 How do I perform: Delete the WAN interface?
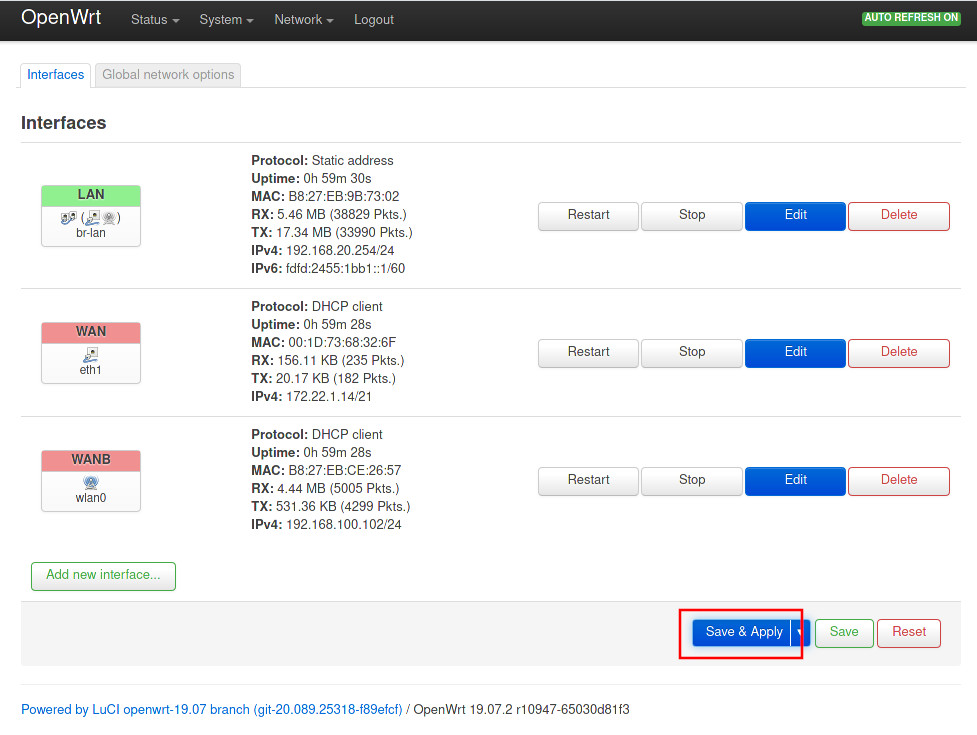(898, 353)
